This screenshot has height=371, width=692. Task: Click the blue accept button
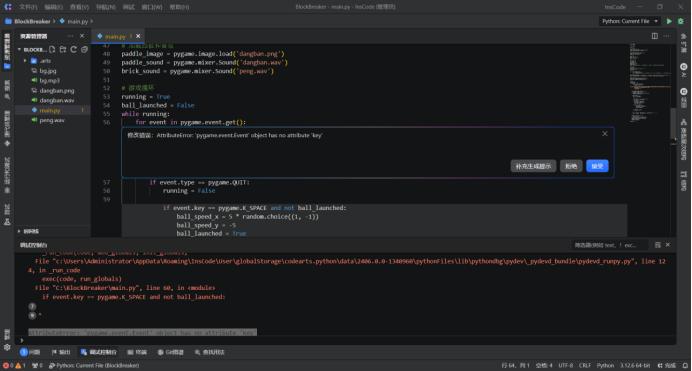point(597,166)
